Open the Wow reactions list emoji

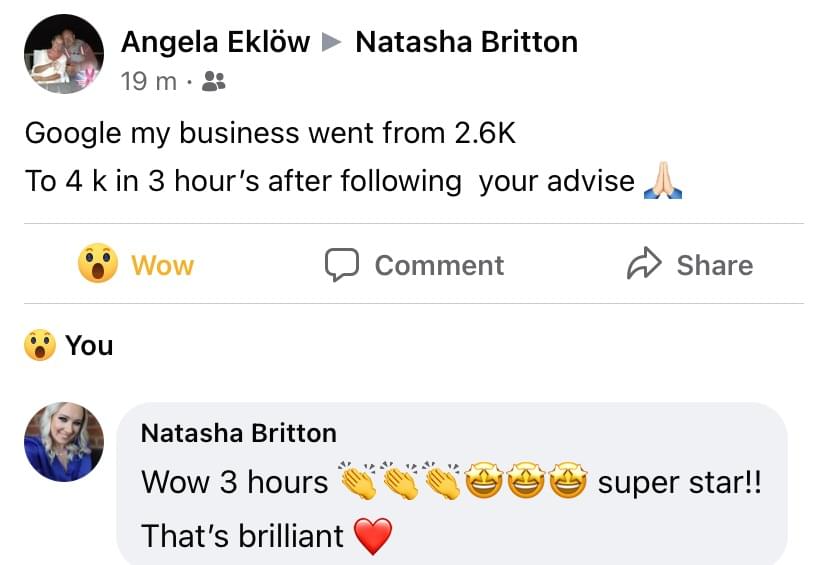coord(38,346)
